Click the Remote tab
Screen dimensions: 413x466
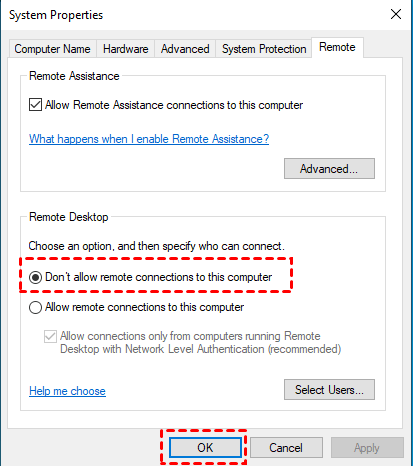tap(337, 47)
